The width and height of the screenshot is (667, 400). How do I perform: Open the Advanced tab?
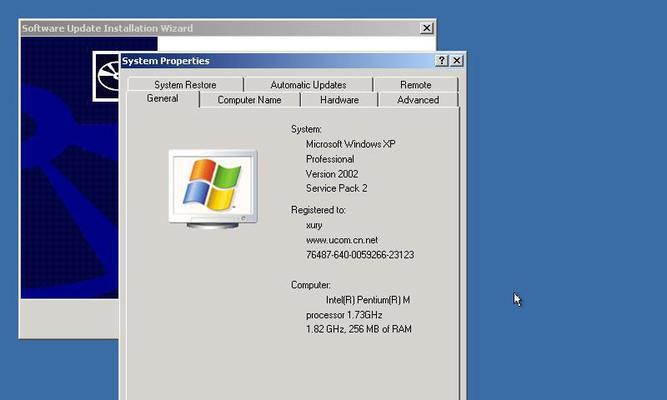[418, 100]
